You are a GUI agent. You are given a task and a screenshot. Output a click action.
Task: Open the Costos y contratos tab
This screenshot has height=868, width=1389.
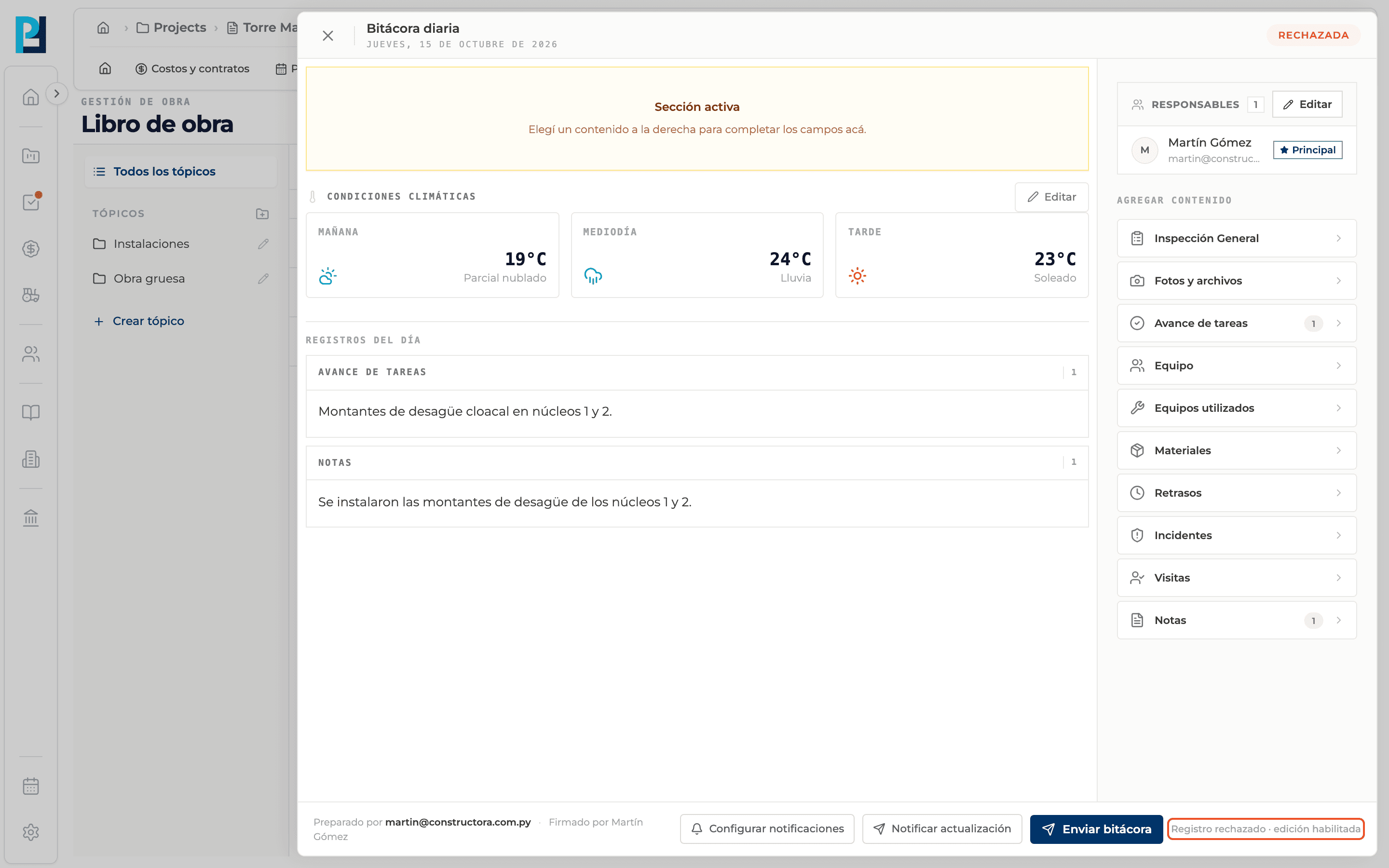pos(192,69)
